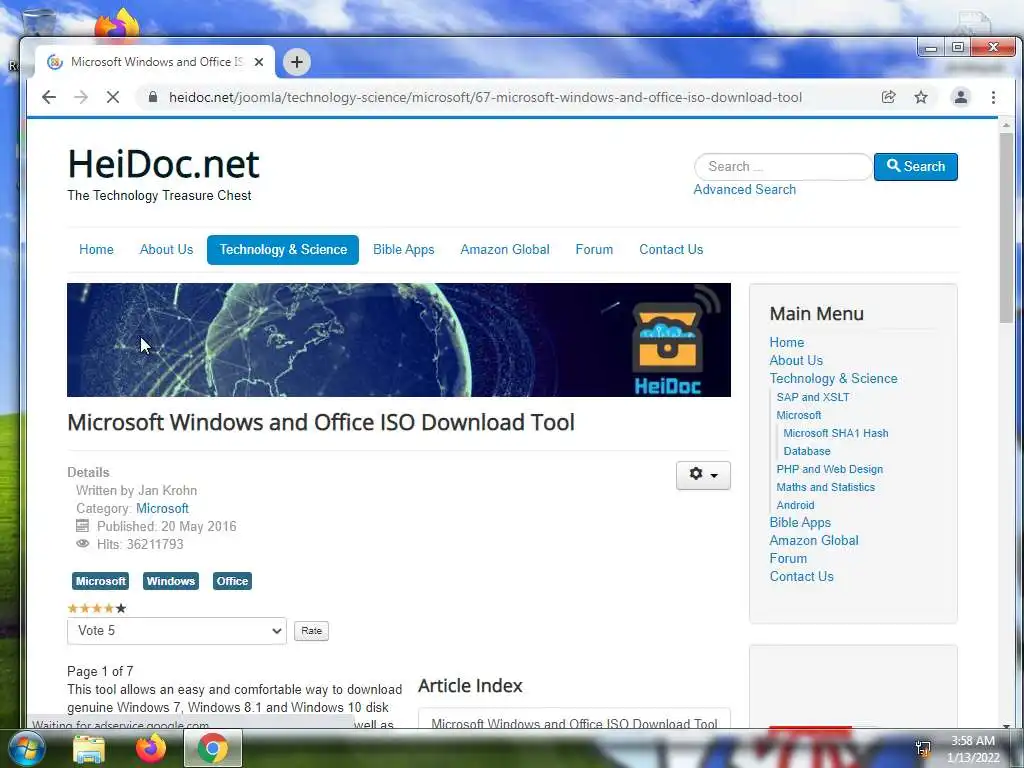
Task: Open SAP and XSLT sidebar link
Action: click(813, 397)
